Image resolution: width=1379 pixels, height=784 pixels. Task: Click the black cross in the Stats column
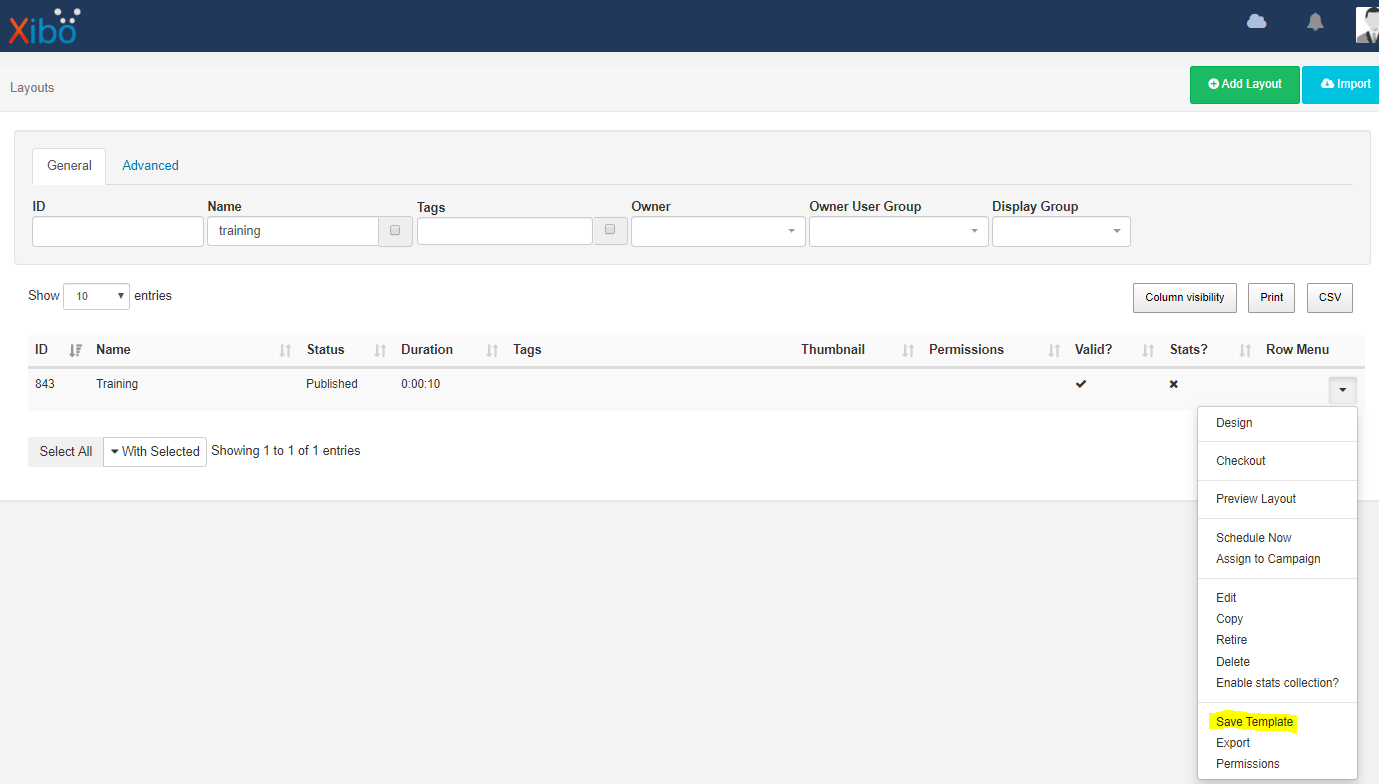point(1173,383)
